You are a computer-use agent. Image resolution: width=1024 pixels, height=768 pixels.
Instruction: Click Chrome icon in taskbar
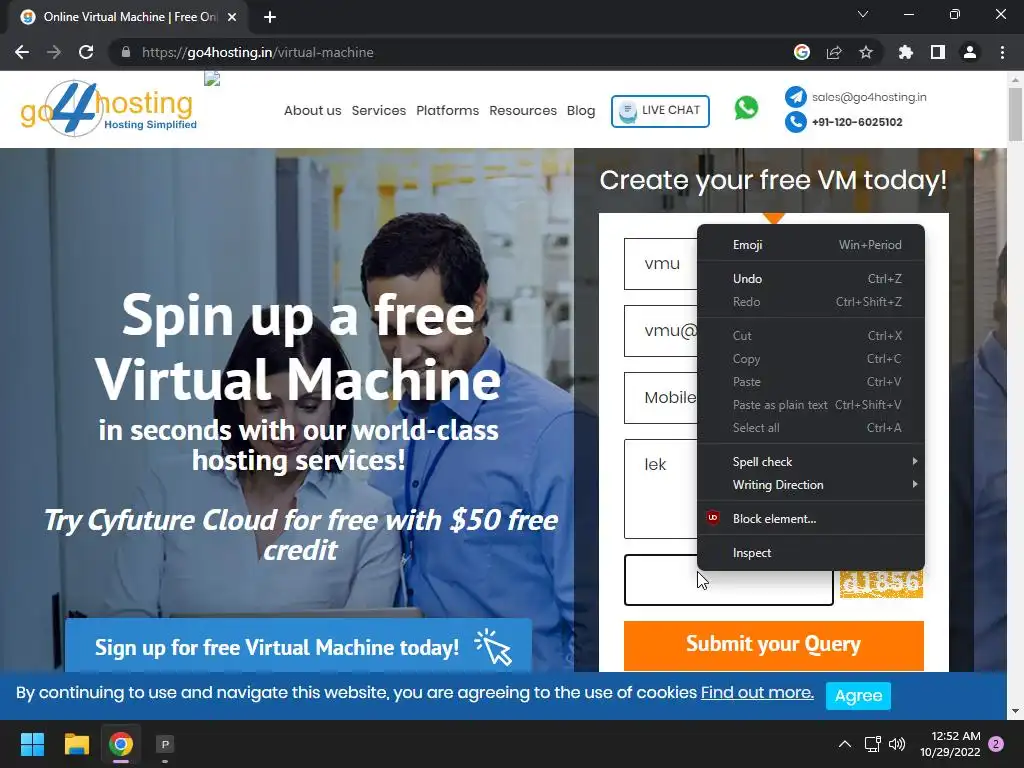pos(121,744)
